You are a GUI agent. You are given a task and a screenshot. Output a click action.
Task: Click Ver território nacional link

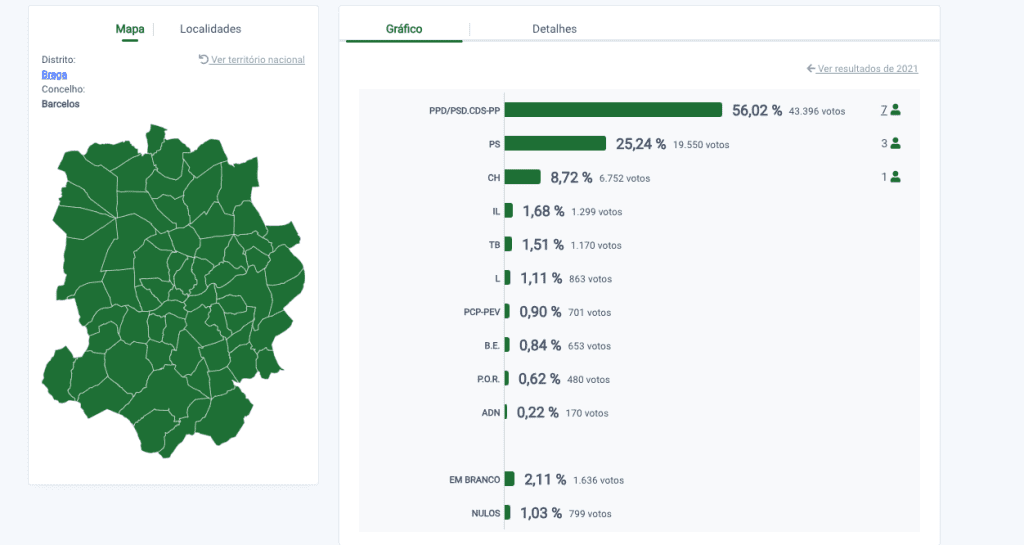pos(258,59)
